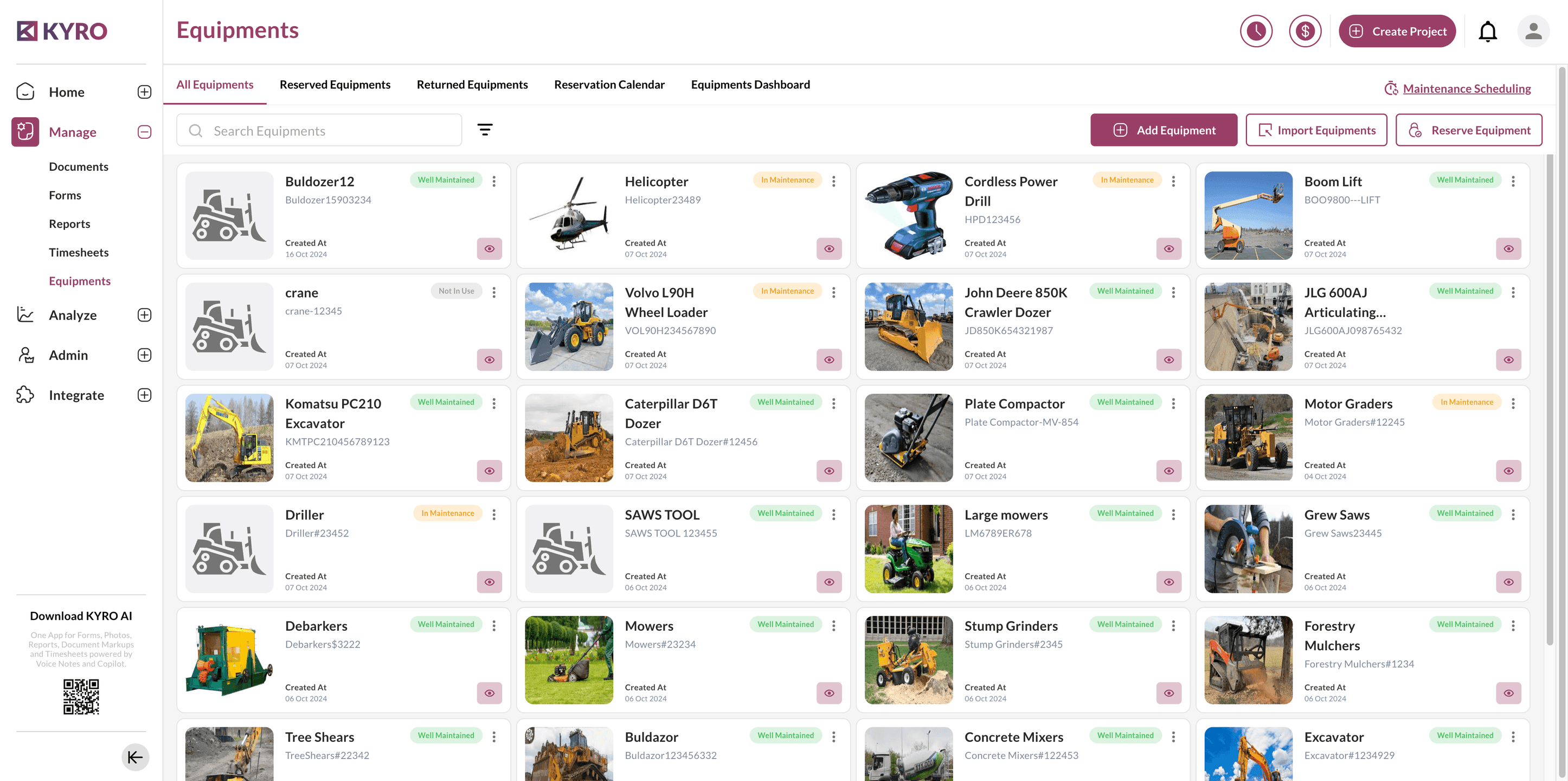The width and height of the screenshot is (1568, 781).
Task: View Cordless Power Drill with eye icon
Action: pos(1169,248)
